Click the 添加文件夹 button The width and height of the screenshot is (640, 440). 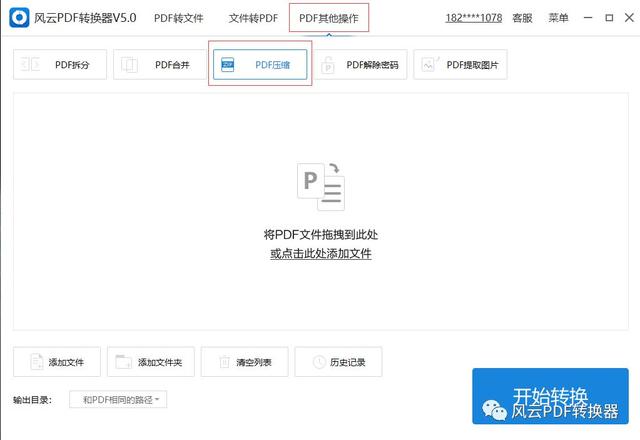(151, 362)
